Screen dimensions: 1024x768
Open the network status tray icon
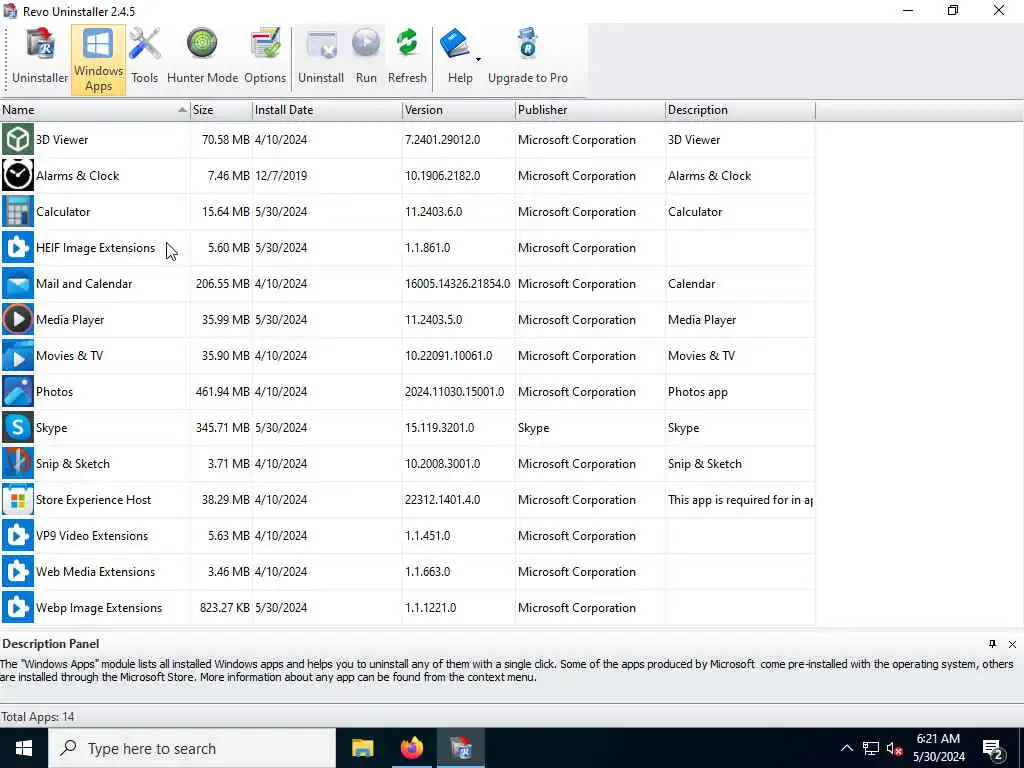coord(871,748)
